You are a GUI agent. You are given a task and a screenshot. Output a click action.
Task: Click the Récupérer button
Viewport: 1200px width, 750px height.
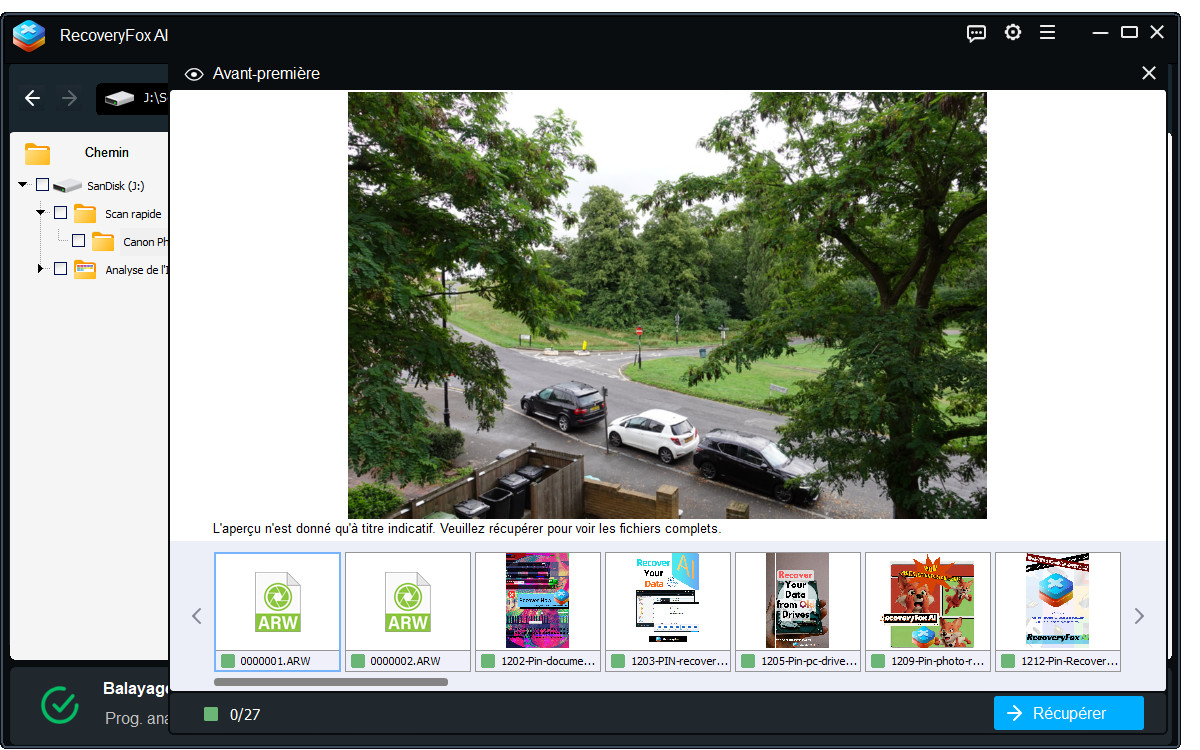click(1068, 713)
